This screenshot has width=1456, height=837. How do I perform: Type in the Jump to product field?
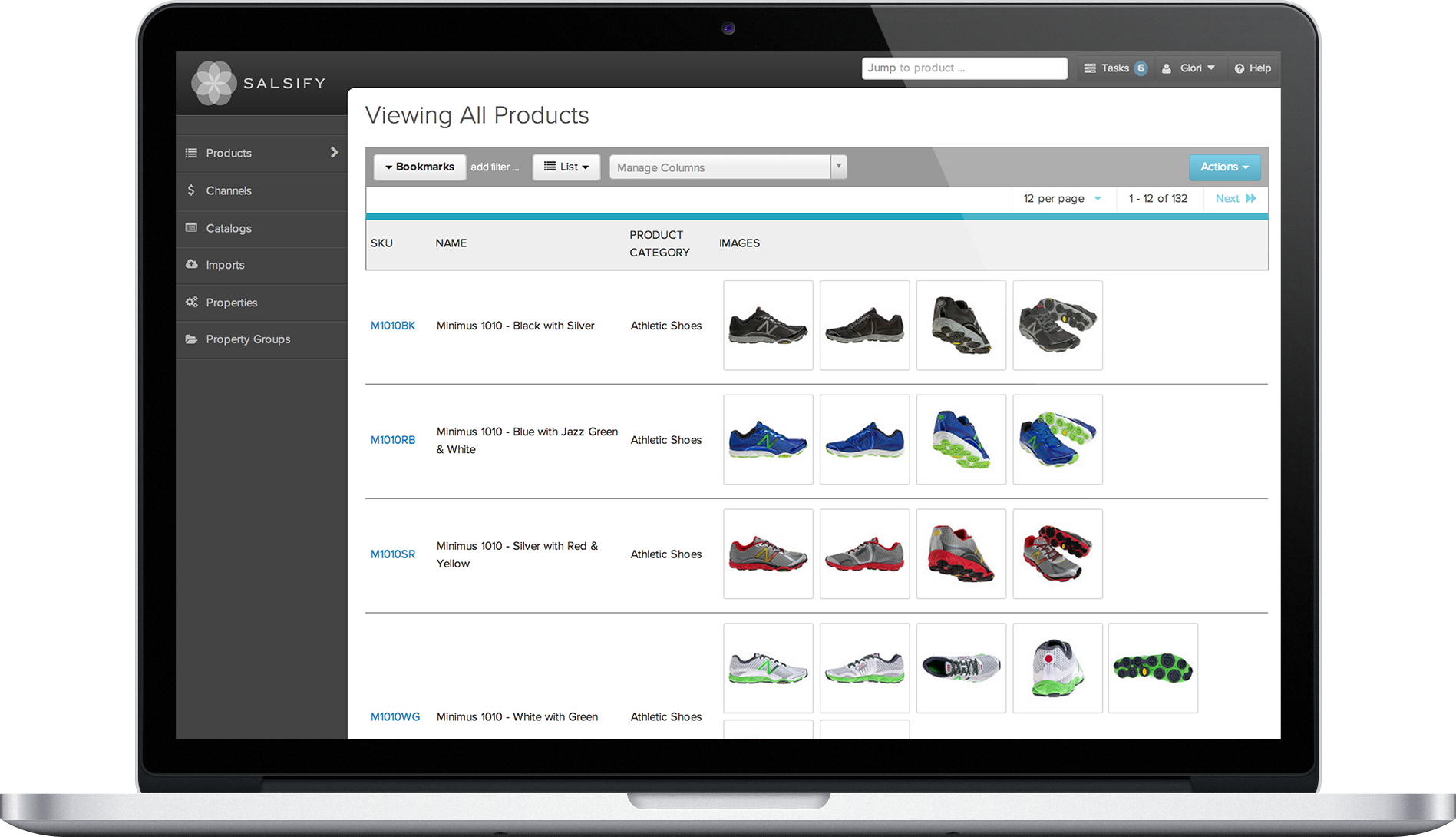pos(963,68)
